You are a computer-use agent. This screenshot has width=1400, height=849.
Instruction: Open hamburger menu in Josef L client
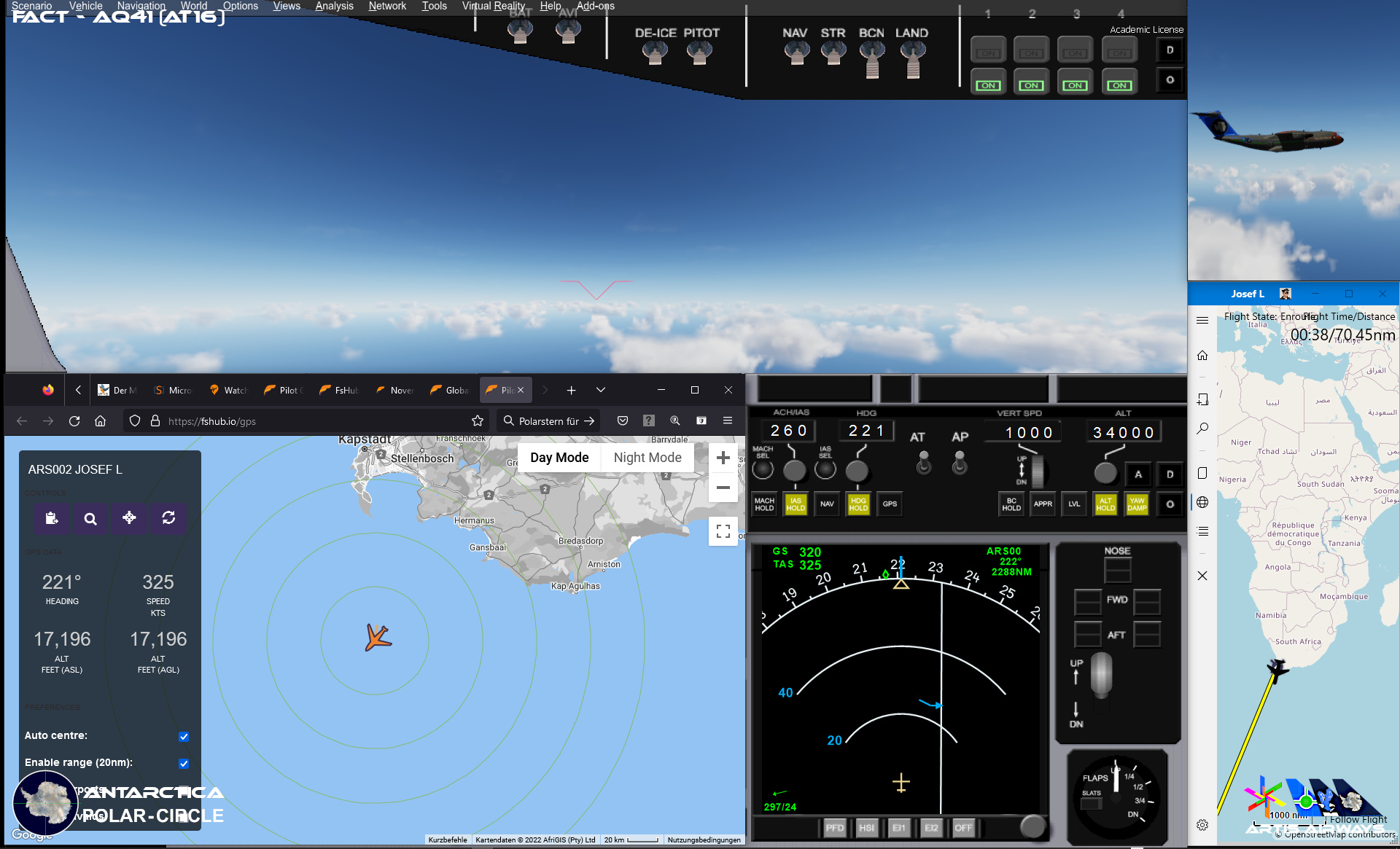coord(1202,320)
